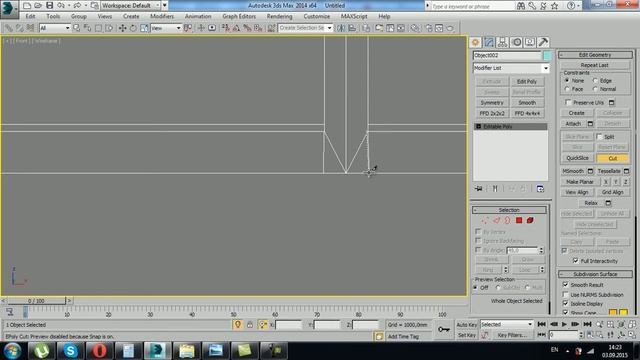Open the Rendering menu
Image resolution: width=640 pixels, height=360 pixels.
(x=280, y=16)
